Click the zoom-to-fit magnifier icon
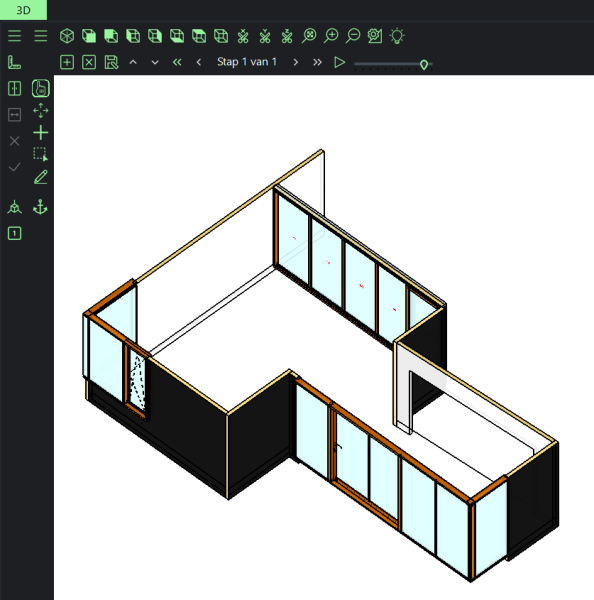This screenshot has height=600, width=594. click(x=309, y=36)
